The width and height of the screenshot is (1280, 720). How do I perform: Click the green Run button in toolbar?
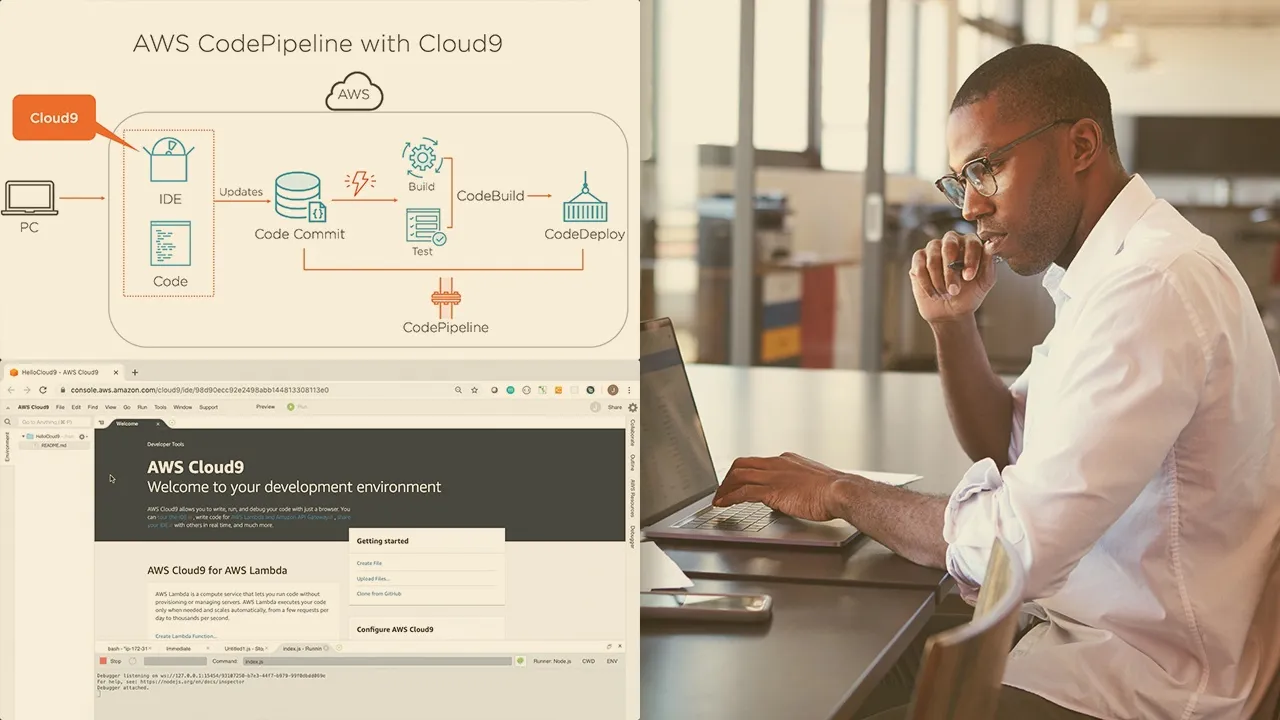pos(298,407)
